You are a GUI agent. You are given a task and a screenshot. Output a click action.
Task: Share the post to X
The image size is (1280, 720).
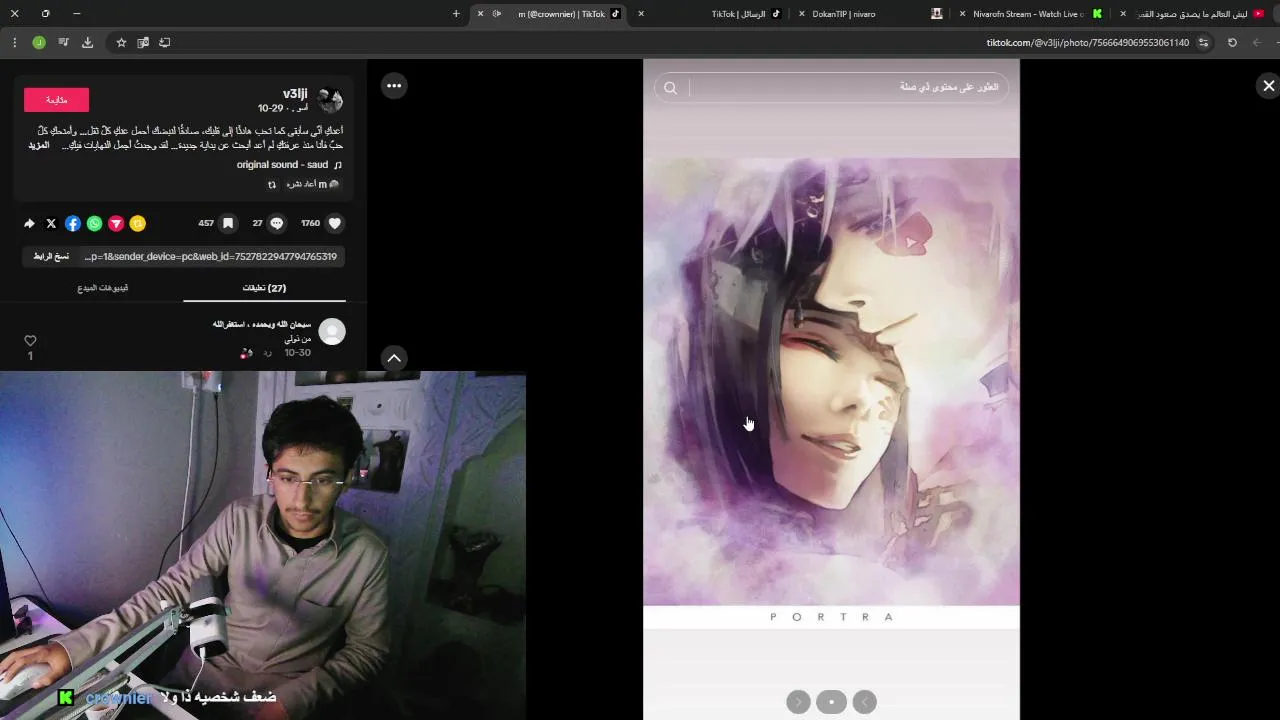pos(51,223)
